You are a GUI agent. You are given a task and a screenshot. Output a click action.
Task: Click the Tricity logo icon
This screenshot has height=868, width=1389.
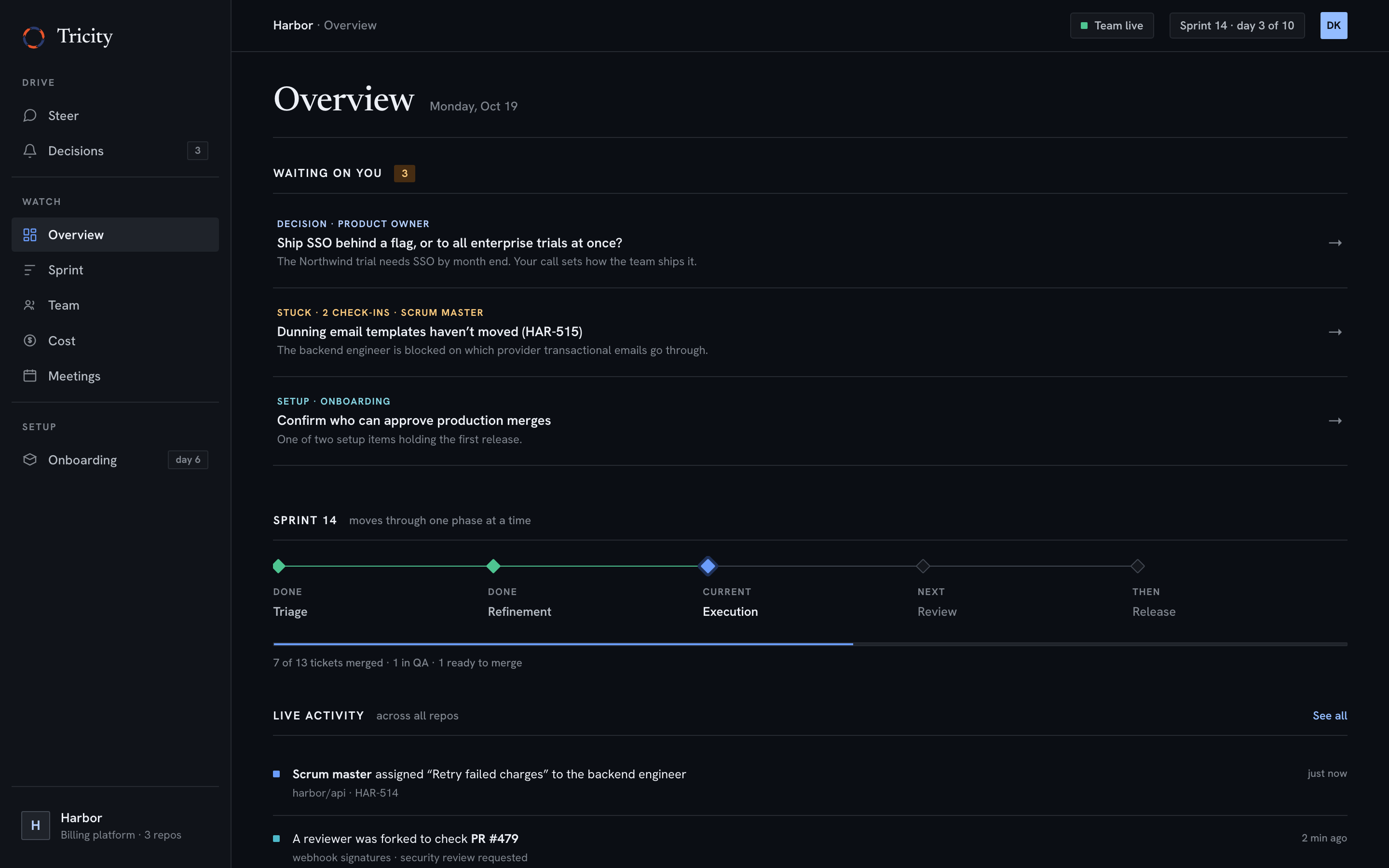point(34,37)
